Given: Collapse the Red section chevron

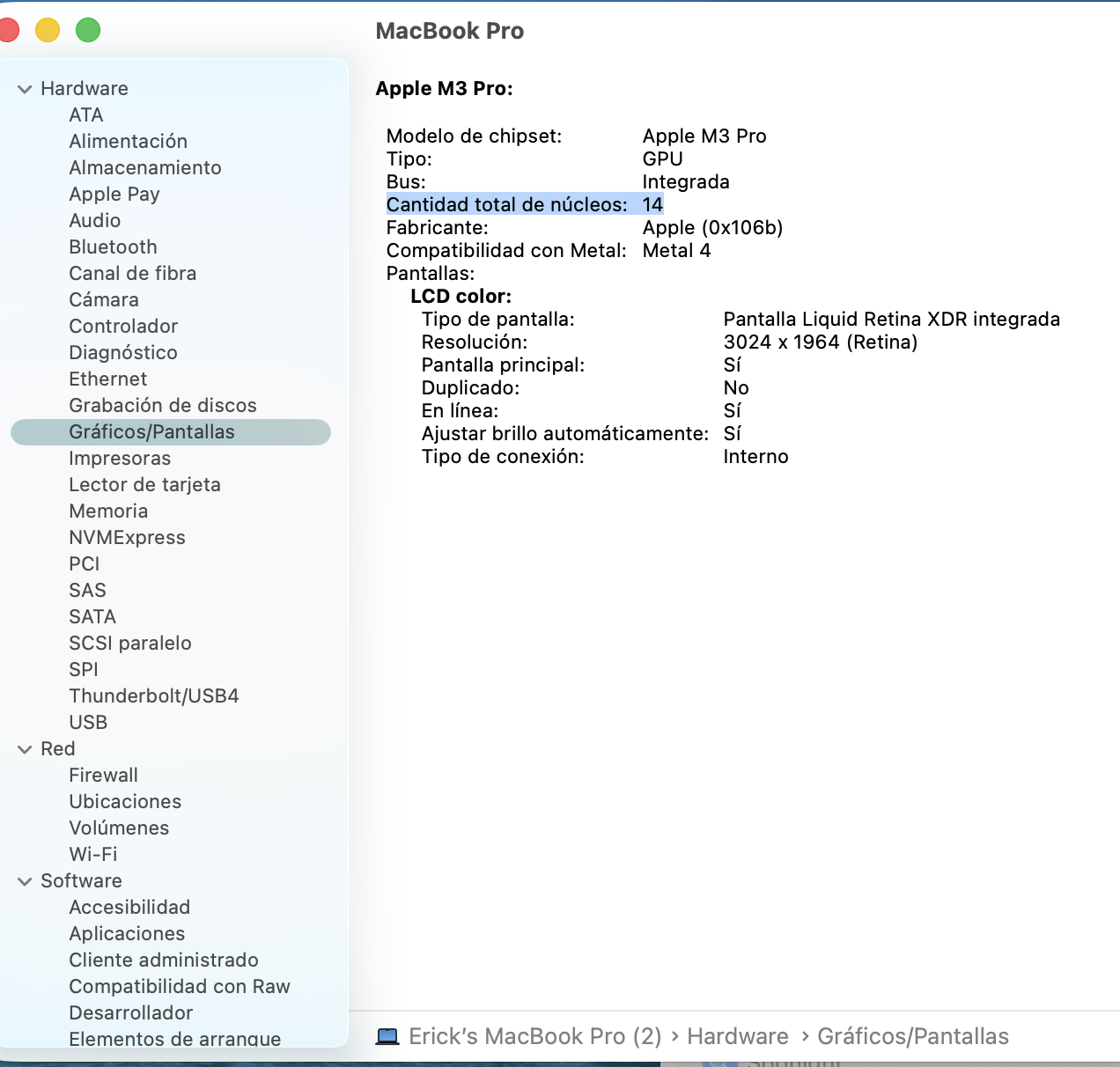Looking at the screenshot, I should pos(25,749).
